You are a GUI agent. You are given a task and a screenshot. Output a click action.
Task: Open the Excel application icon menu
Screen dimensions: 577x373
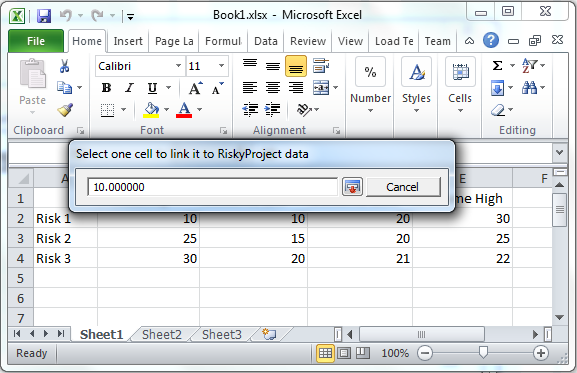[x=17, y=16]
